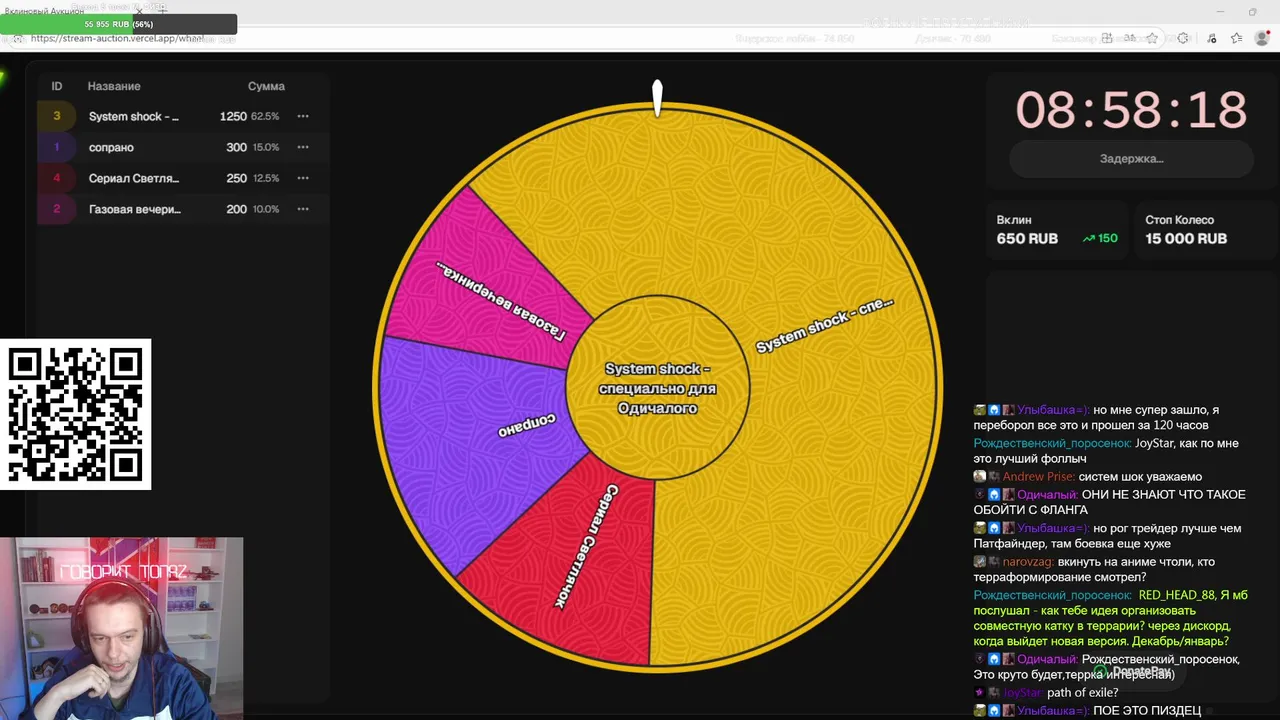This screenshot has width=1280, height=720.
Task: Open a new browser tab
Action: [x=162, y=10]
